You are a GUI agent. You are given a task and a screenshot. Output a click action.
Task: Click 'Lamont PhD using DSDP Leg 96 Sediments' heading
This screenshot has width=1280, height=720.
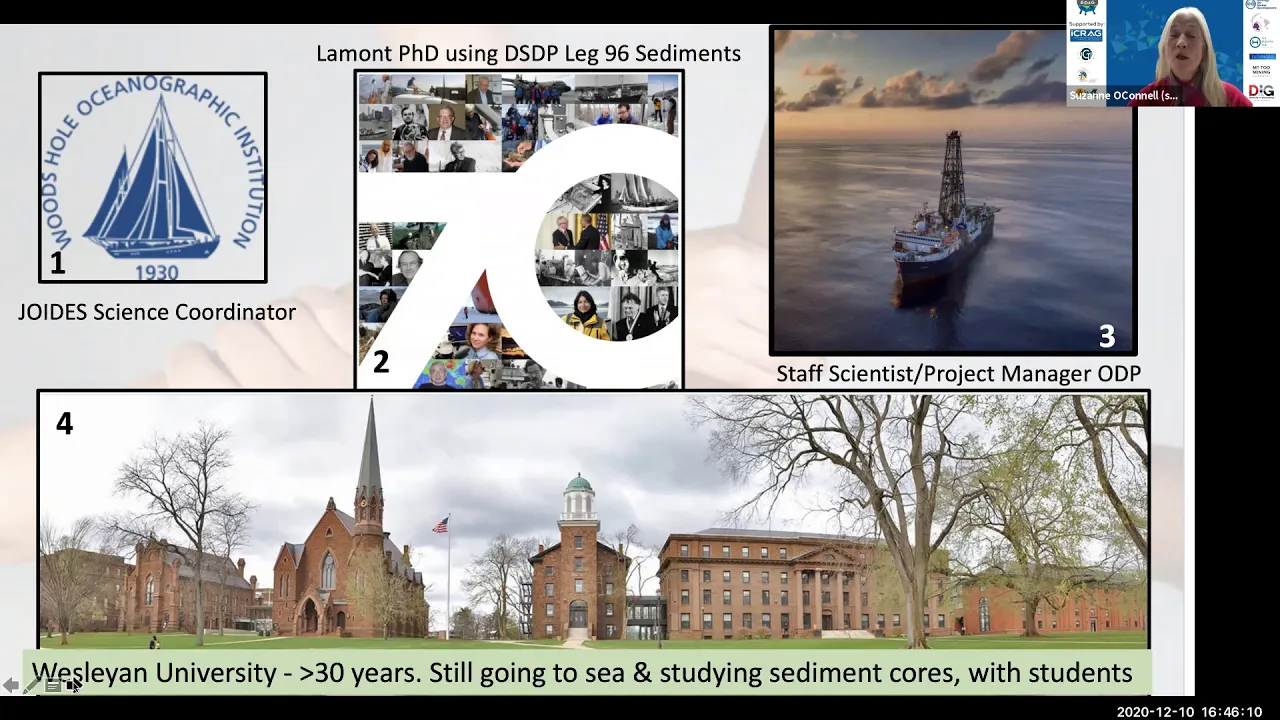(528, 53)
